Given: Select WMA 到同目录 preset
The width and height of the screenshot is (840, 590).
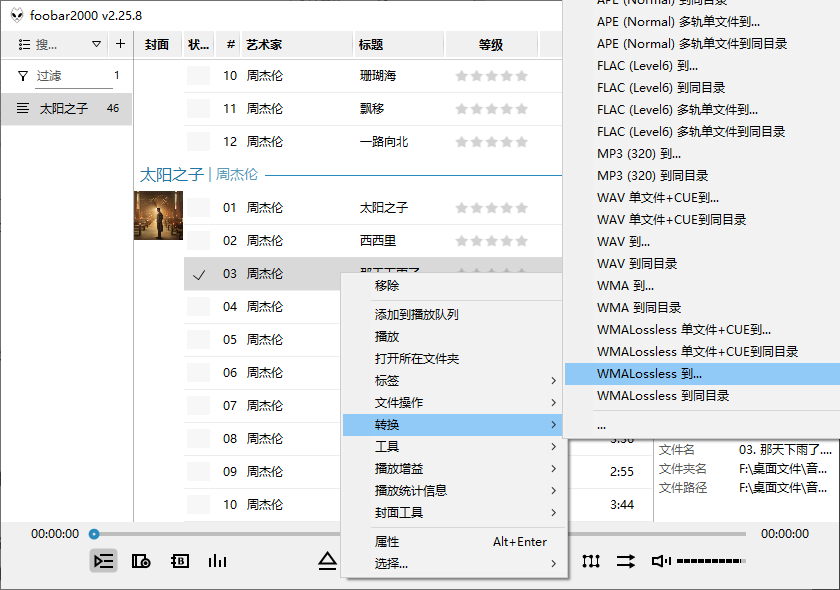Looking at the screenshot, I should coord(702,308).
